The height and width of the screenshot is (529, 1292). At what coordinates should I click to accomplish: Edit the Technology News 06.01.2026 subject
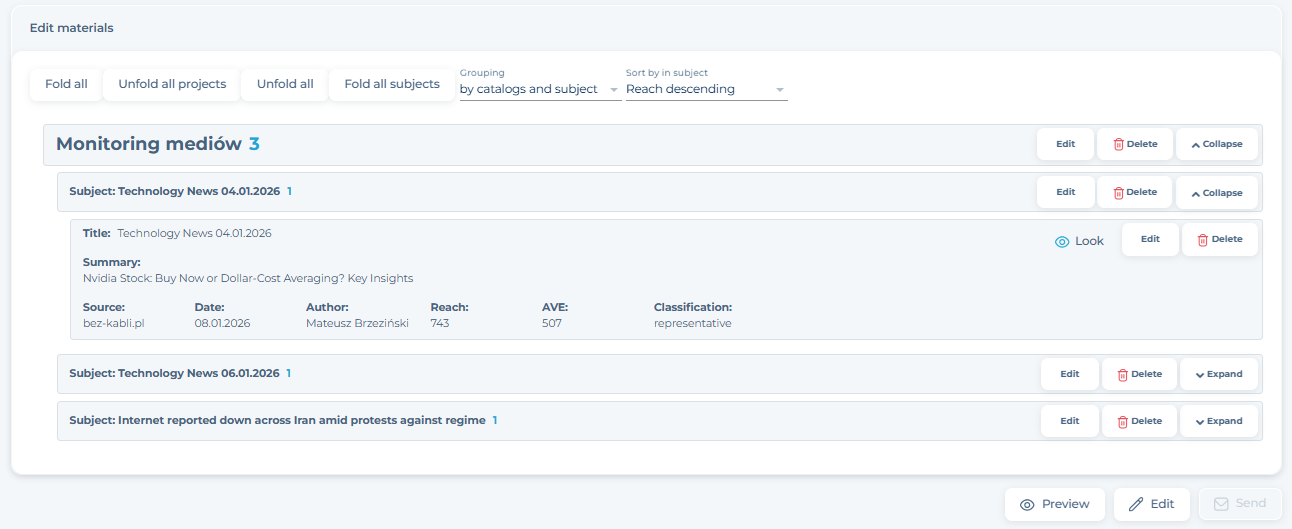coord(1069,374)
